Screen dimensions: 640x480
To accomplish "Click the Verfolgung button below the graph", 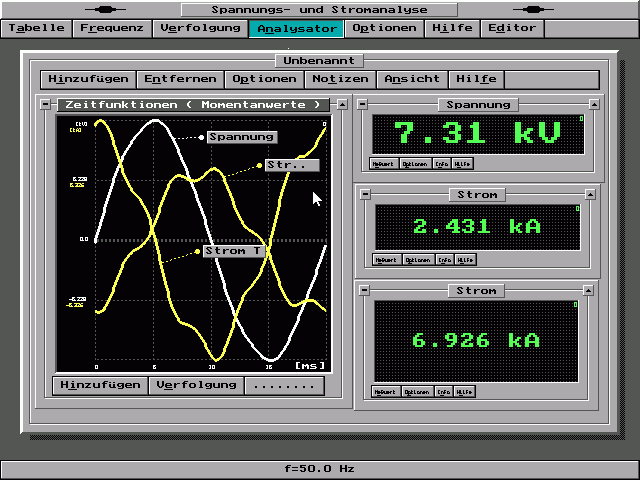I will click(196, 385).
